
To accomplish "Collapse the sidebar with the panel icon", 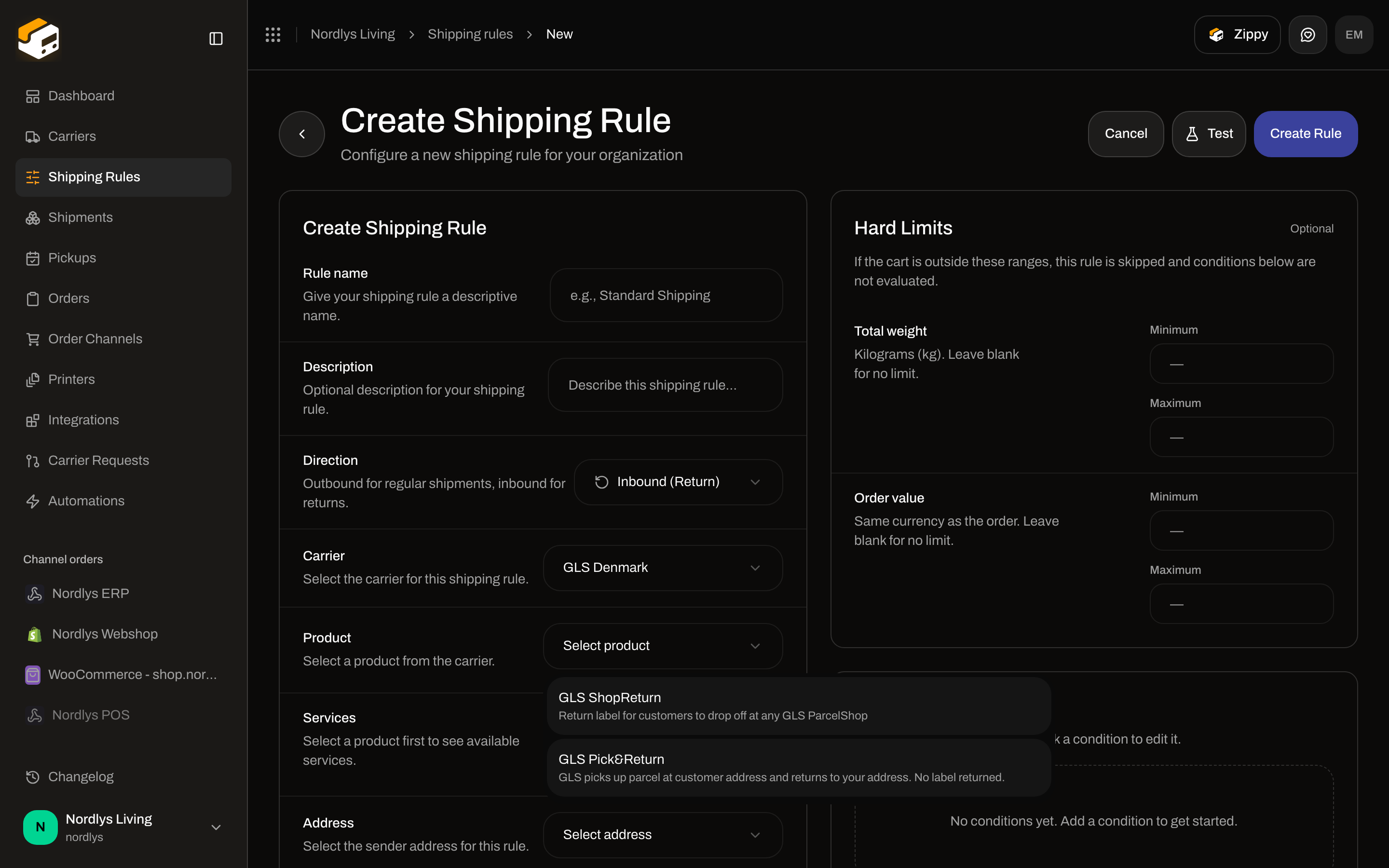I will click(216, 39).
